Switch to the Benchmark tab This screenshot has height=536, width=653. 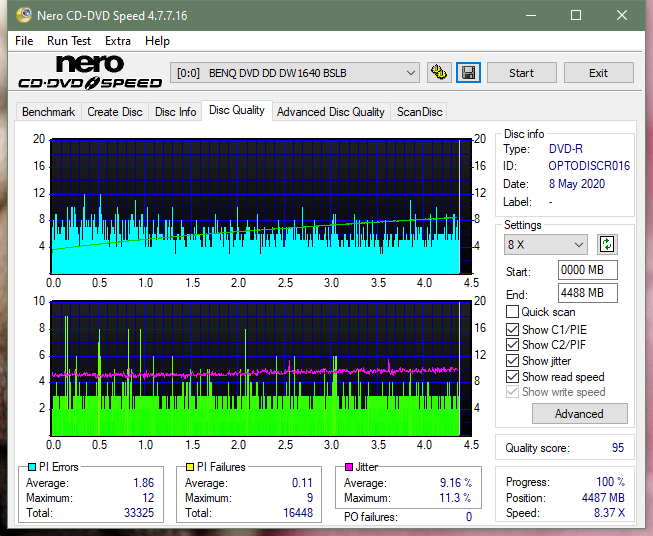(49, 112)
